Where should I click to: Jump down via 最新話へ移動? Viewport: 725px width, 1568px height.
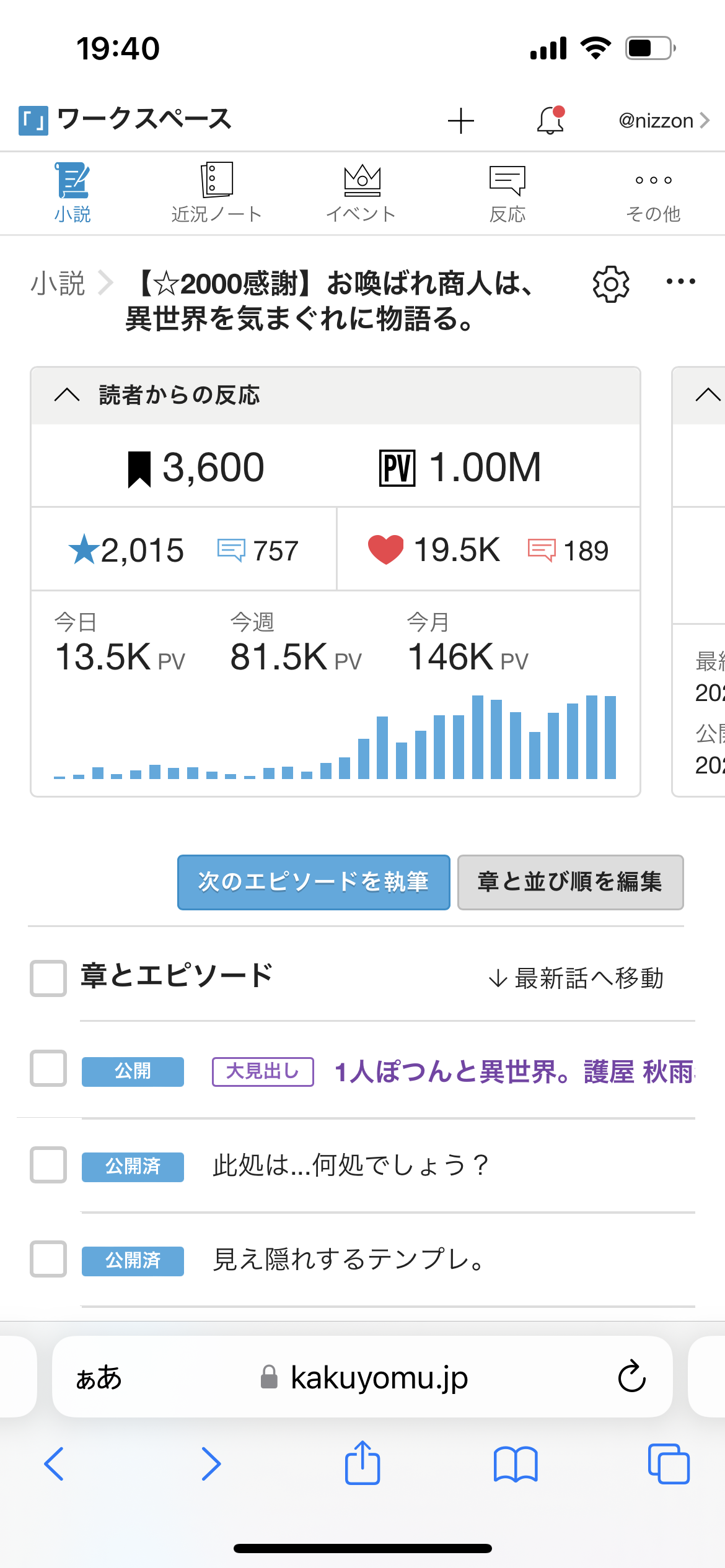pyautogui.click(x=576, y=978)
